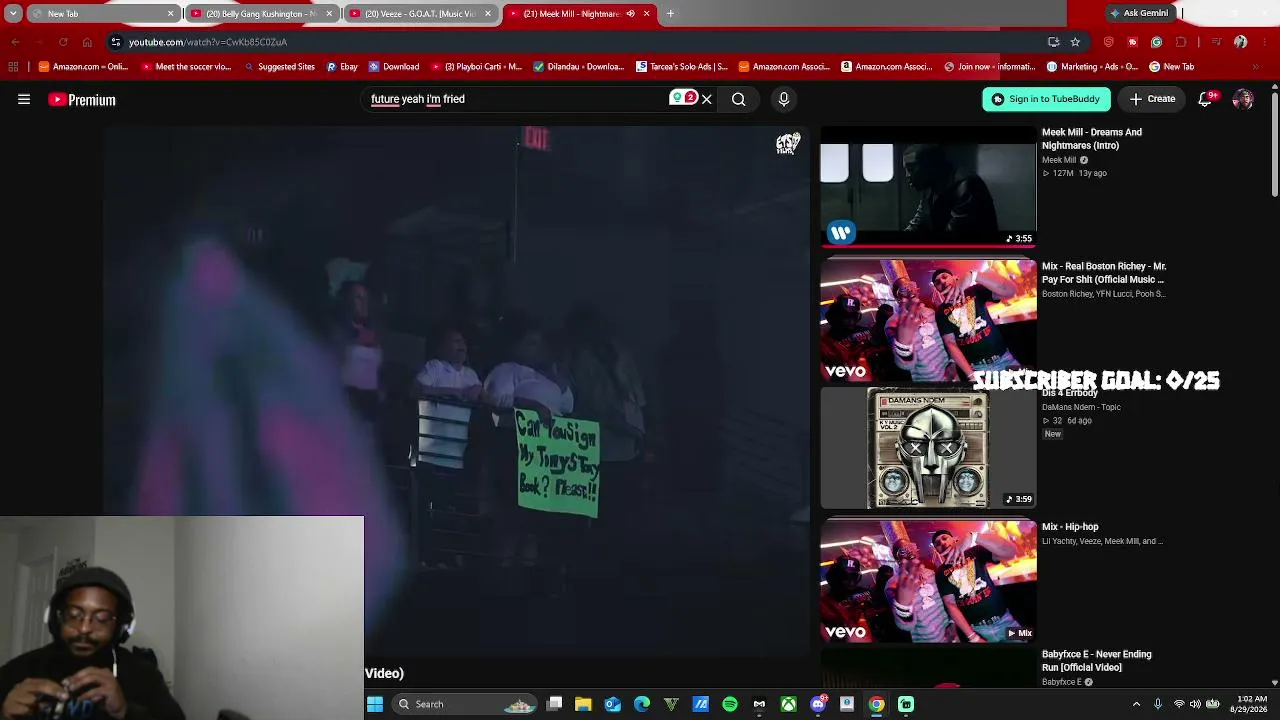Reload the page
The height and width of the screenshot is (720, 1280).
point(63,42)
